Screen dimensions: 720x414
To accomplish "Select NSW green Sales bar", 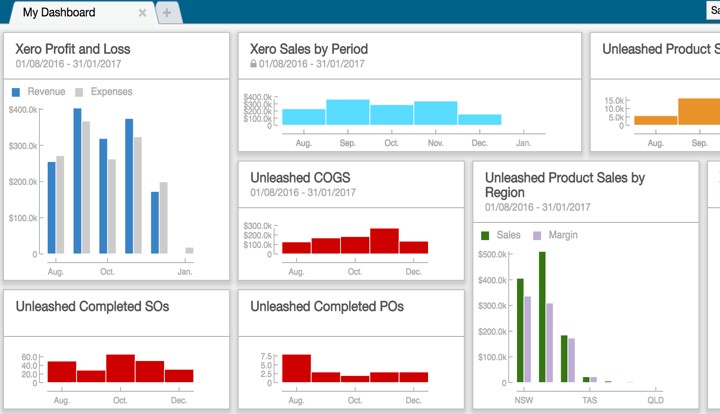I will tap(520, 330).
